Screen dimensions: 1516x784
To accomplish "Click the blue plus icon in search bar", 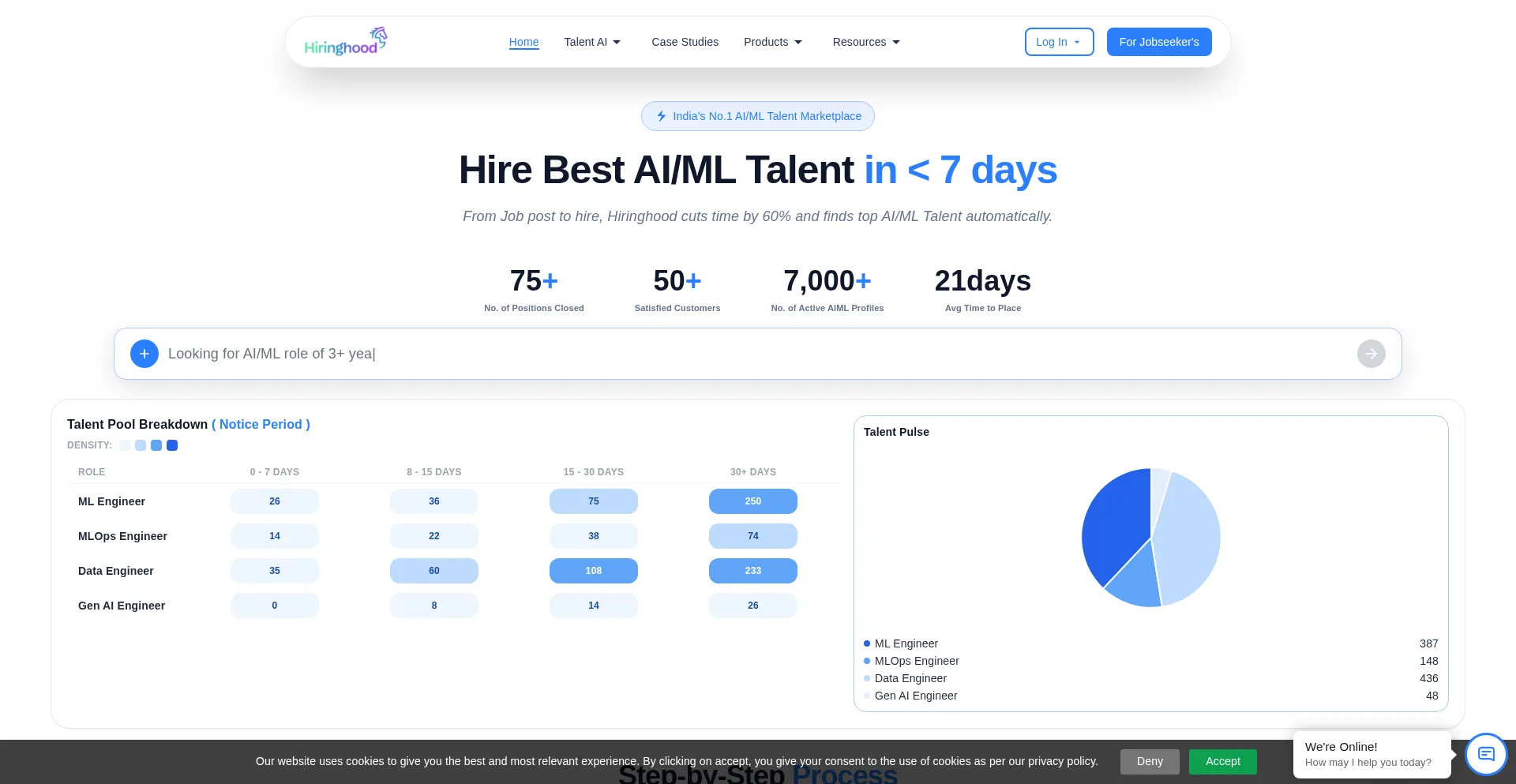I will pyautogui.click(x=144, y=354).
